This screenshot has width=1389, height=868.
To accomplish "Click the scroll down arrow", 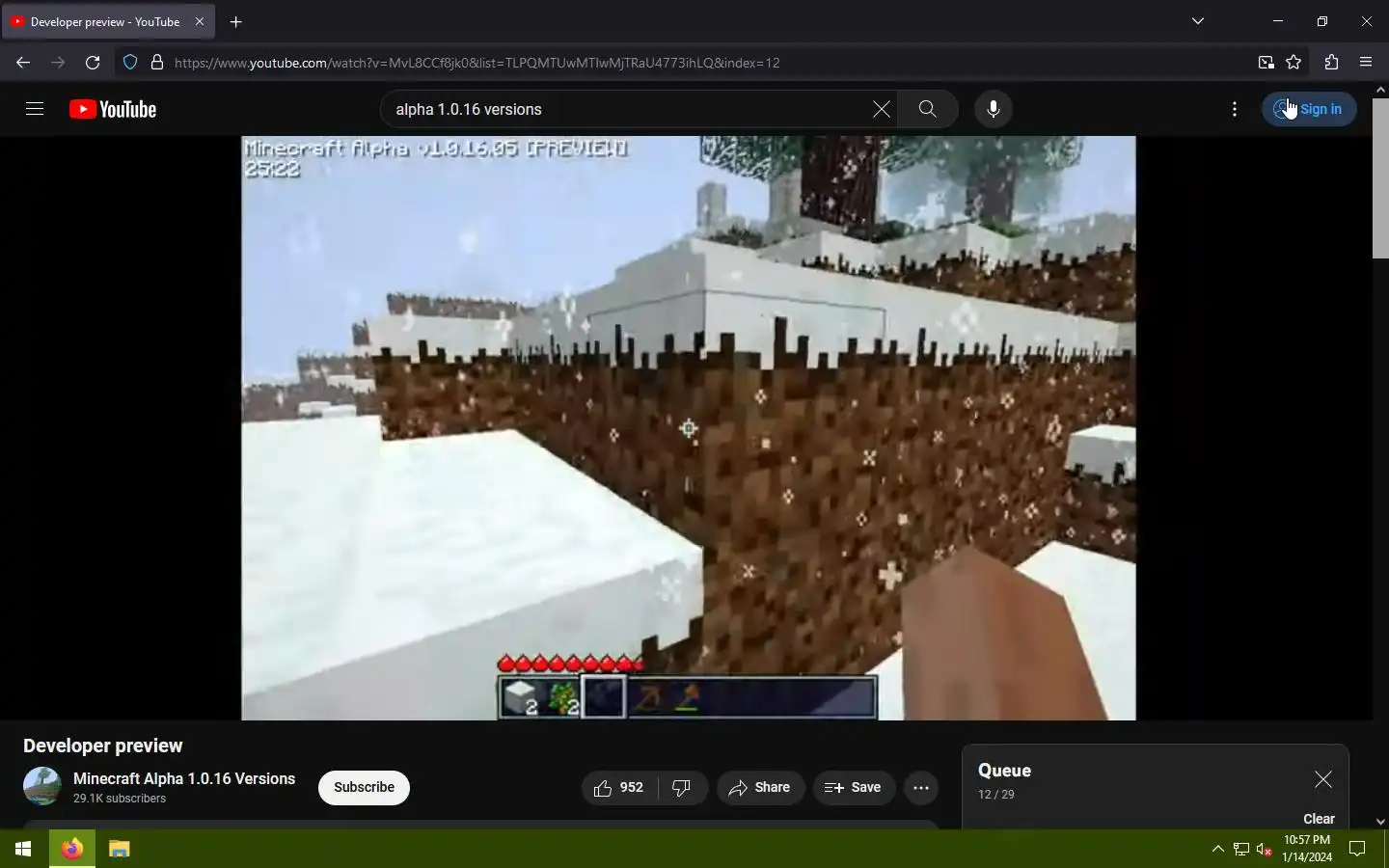I will (x=1380, y=822).
